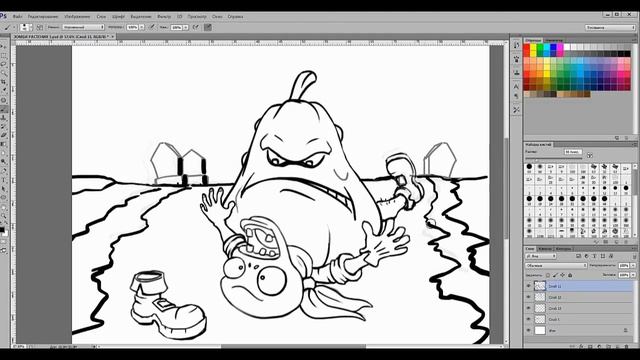Open the layer filter type dropdown
Image resolution: width=640 pixels, height=360 pixels.
tap(541, 256)
